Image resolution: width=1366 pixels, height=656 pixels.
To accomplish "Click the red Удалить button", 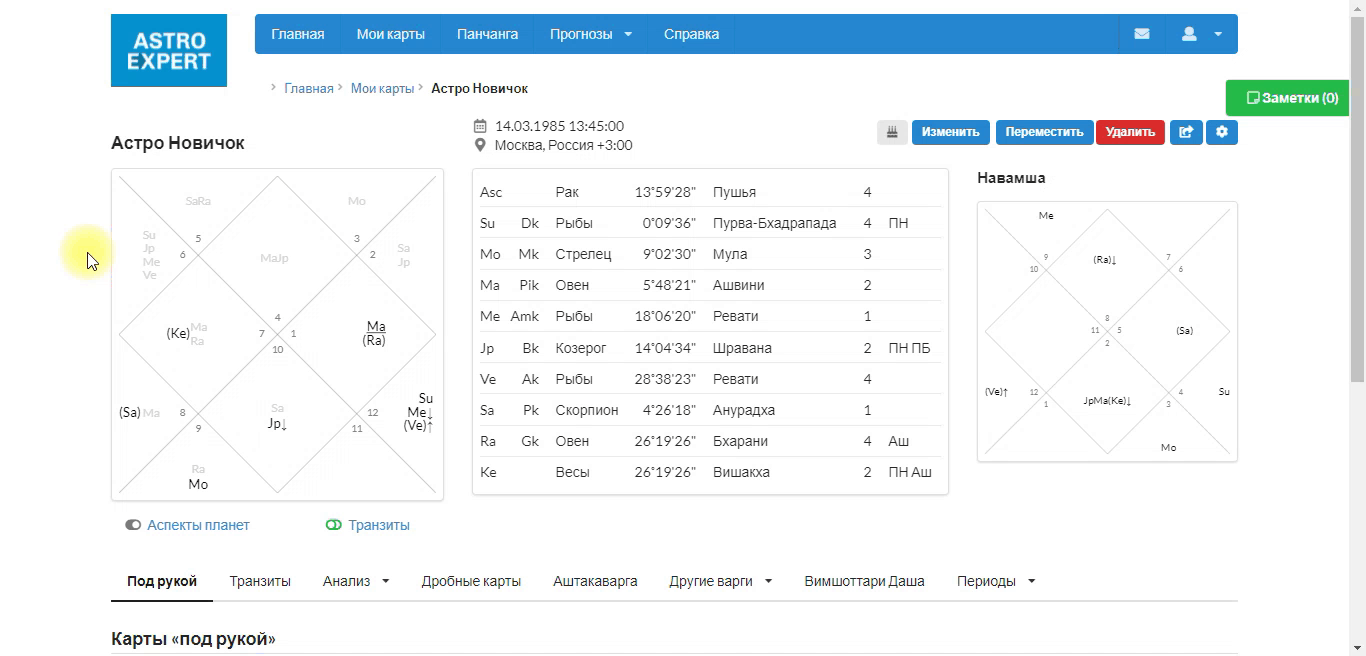I will coord(1130,132).
